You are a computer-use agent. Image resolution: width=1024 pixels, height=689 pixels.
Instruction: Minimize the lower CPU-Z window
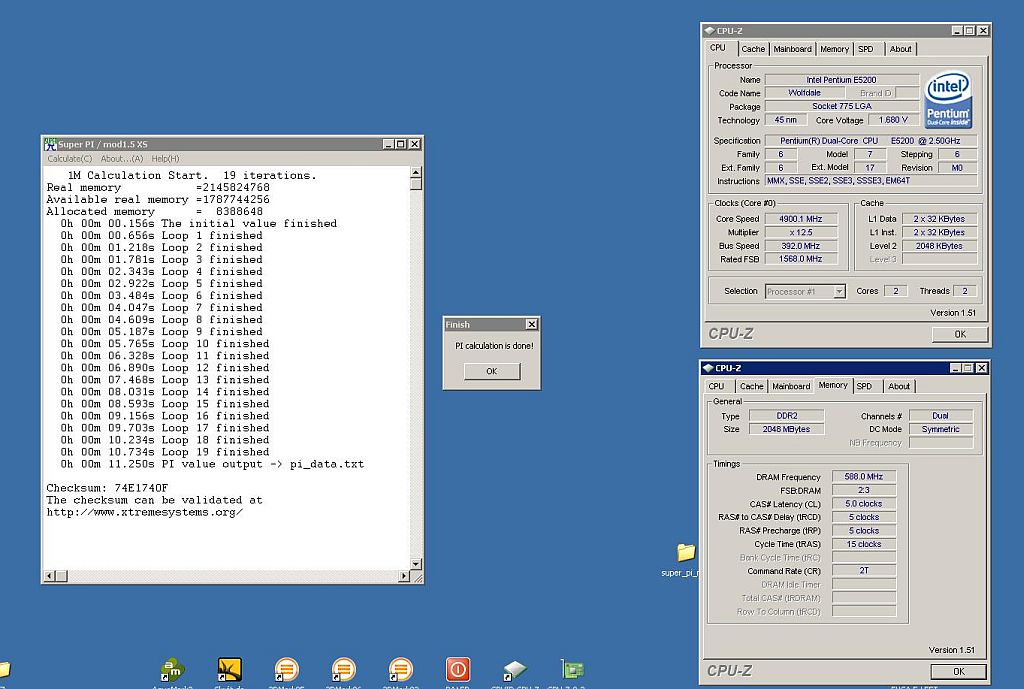click(x=955, y=368)
